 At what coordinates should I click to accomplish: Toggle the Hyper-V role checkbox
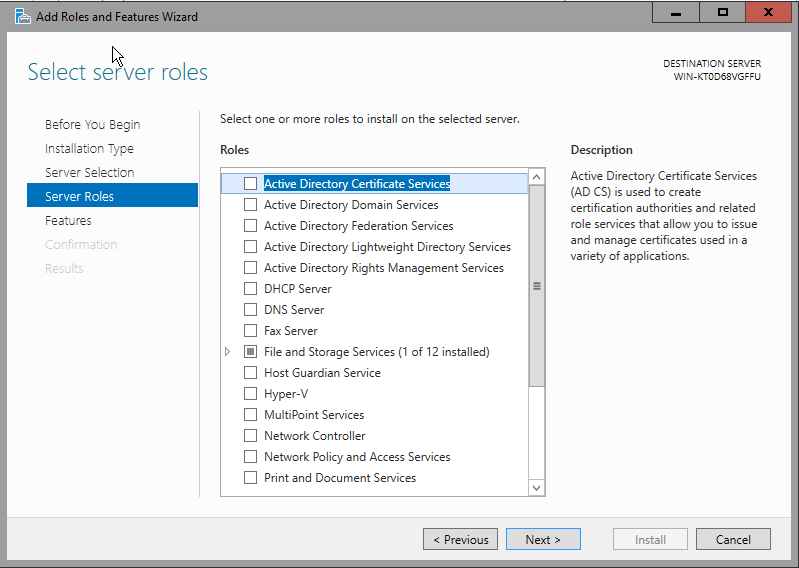[251, 394]
